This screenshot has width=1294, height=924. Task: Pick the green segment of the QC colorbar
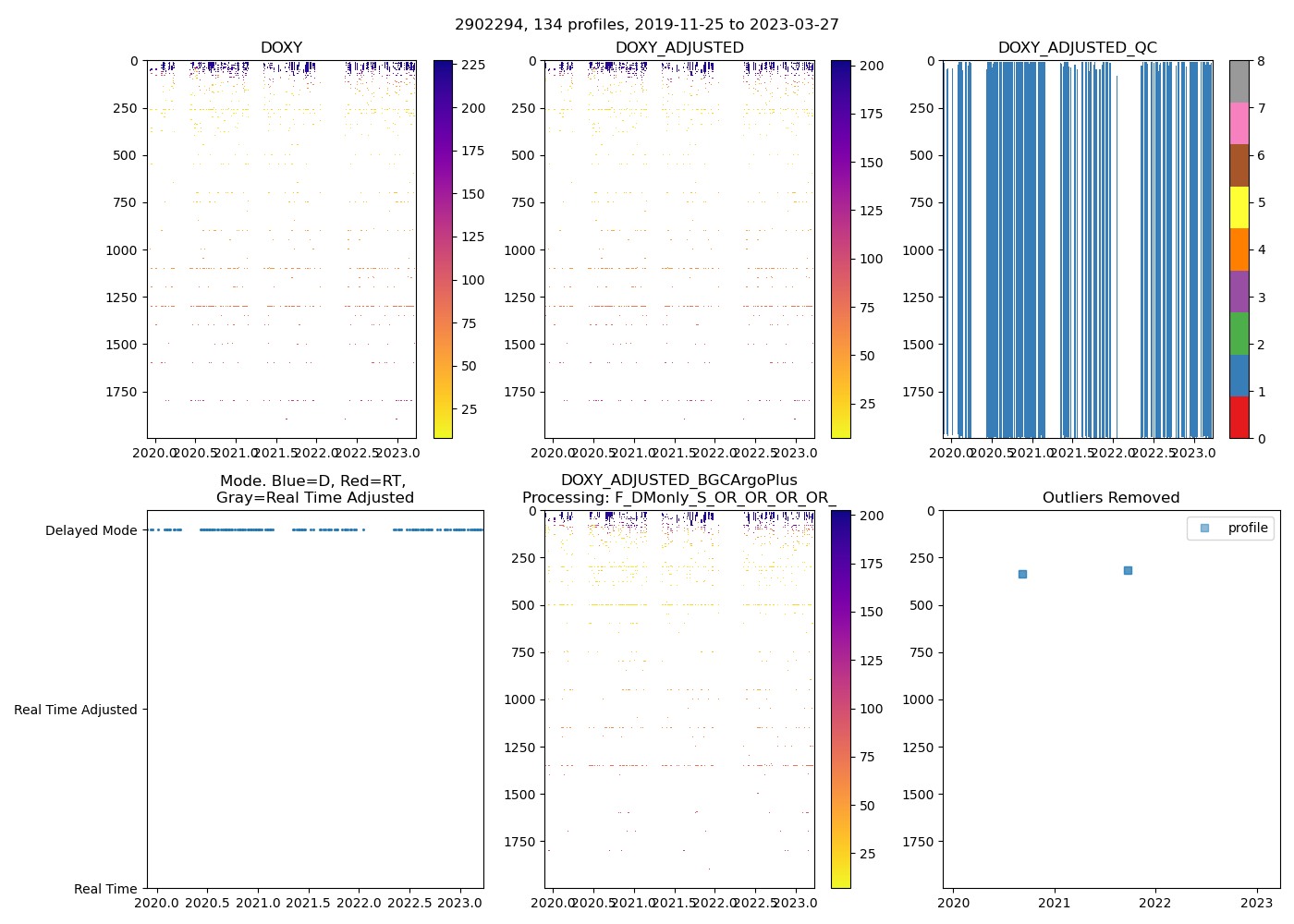tap(1239, 334)
